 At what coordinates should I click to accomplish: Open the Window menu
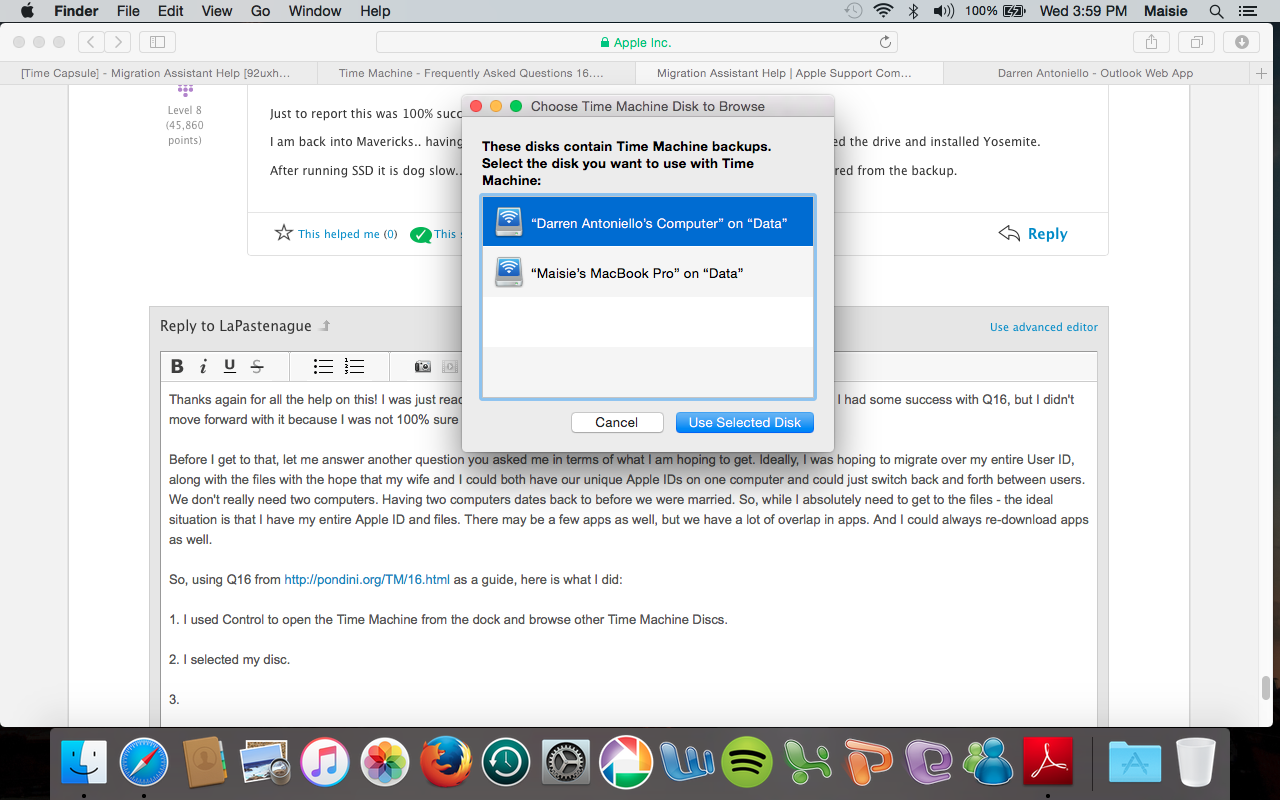[315, 11]
